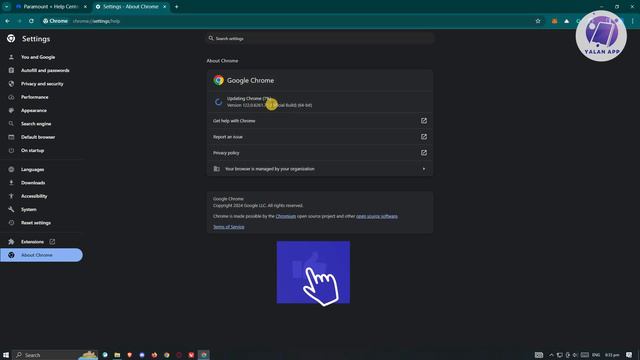Reload the current page

click(31, 21)
